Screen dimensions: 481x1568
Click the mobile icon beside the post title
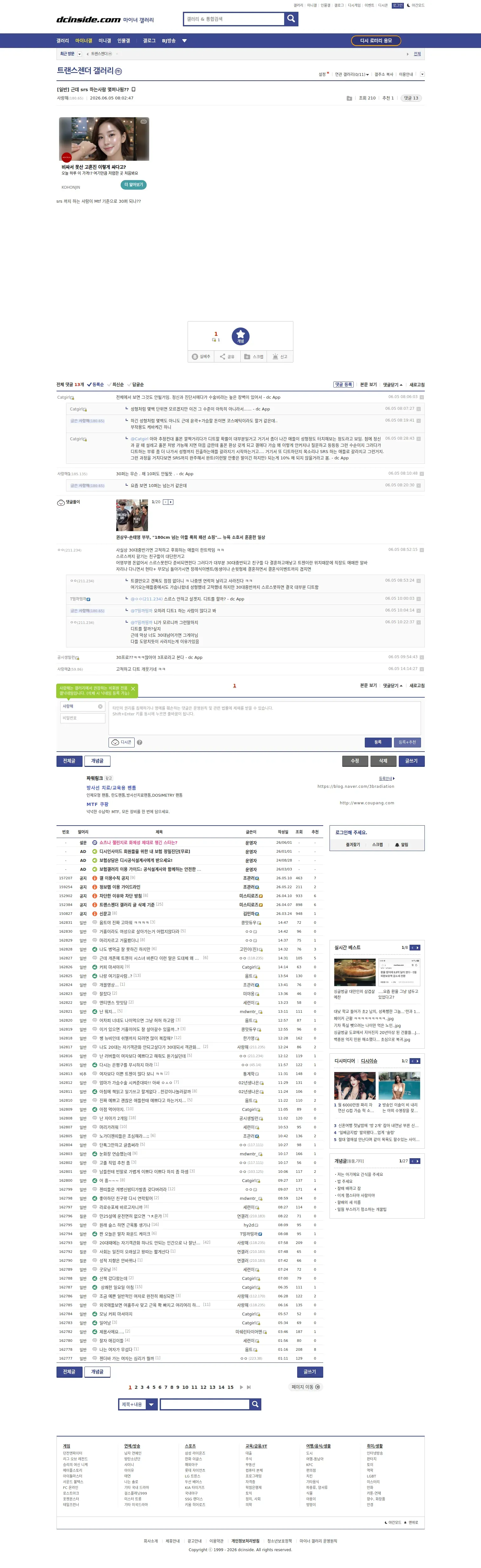pyautogui.click(x=134, y=90)
